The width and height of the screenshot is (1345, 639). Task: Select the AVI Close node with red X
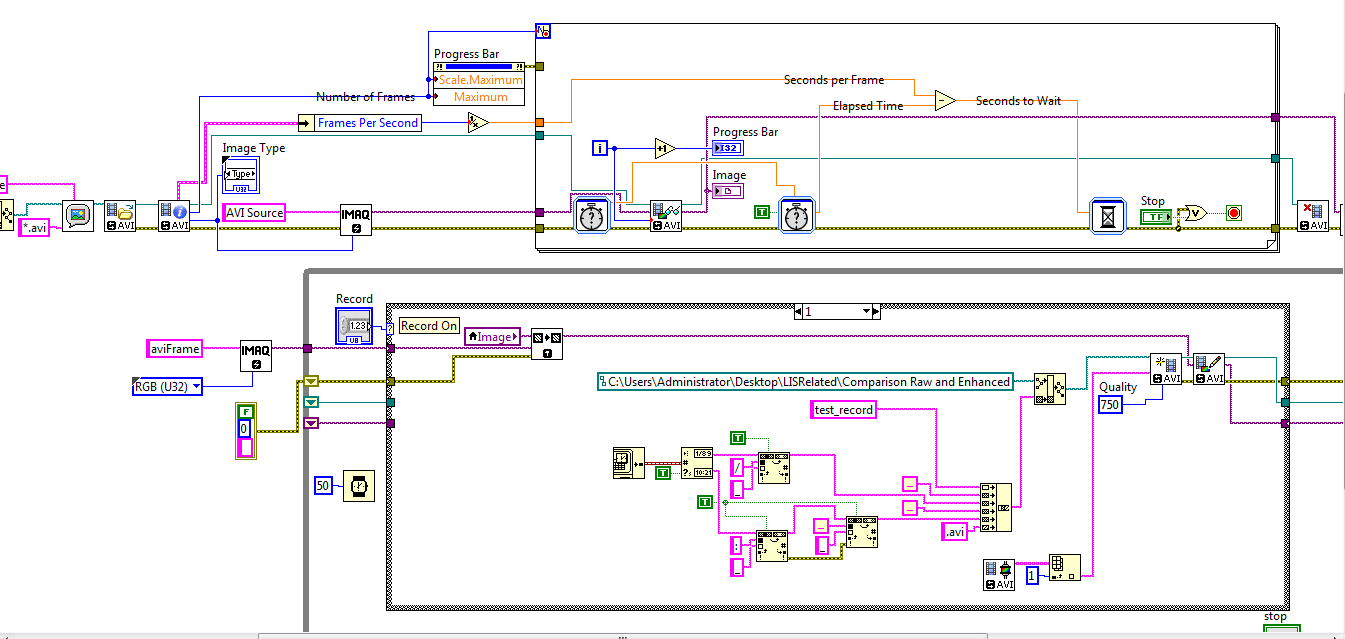[x=1313, y=217]
